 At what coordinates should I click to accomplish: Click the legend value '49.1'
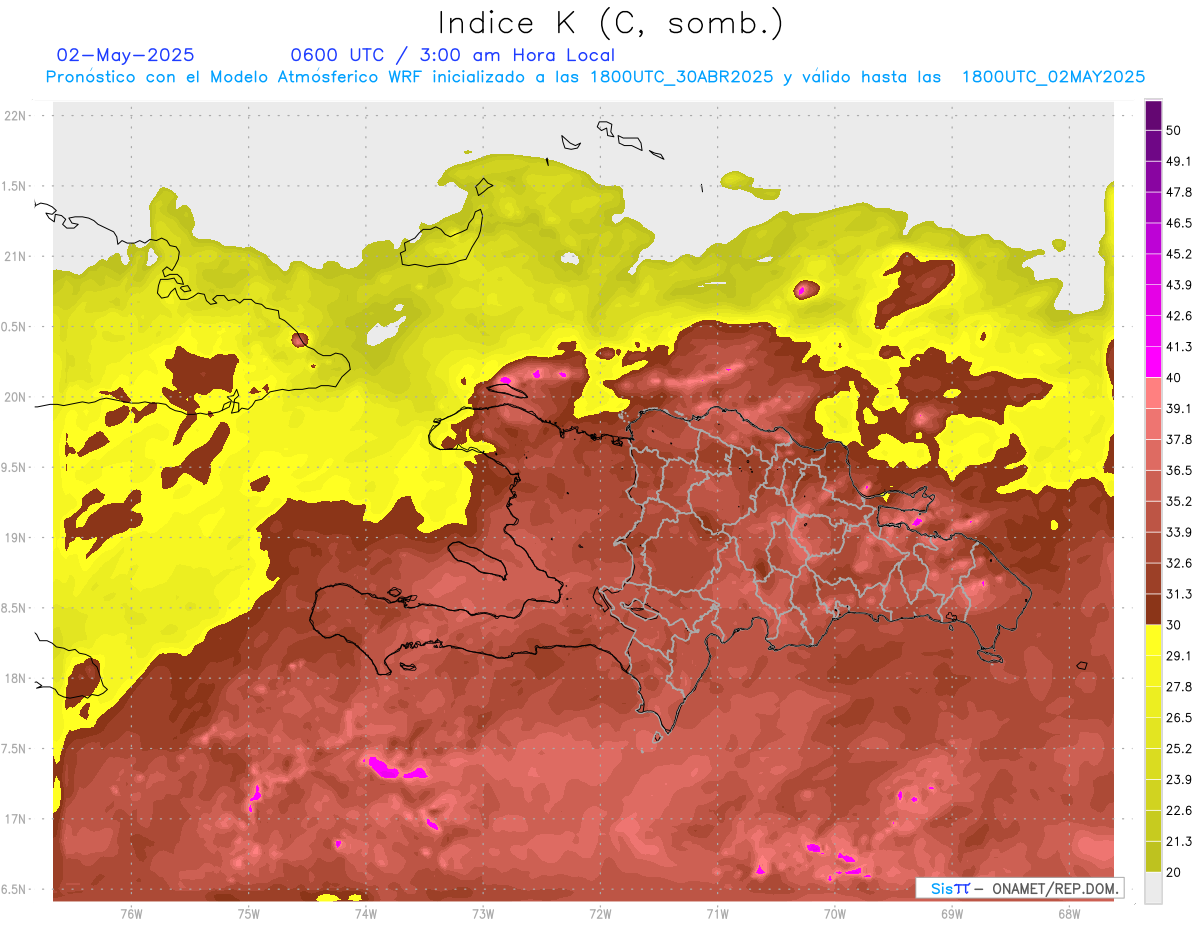pyautogui.click(x=1179, y=161)
